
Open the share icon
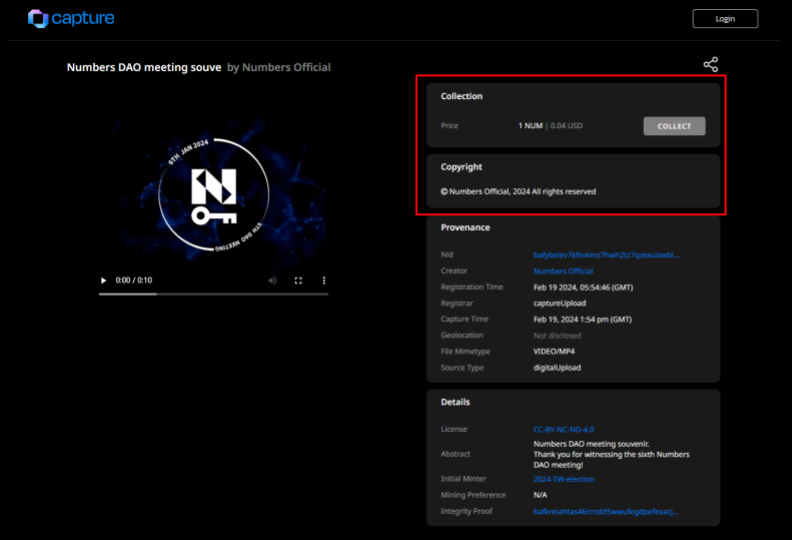pyautogui.click(x=711, y=65)
